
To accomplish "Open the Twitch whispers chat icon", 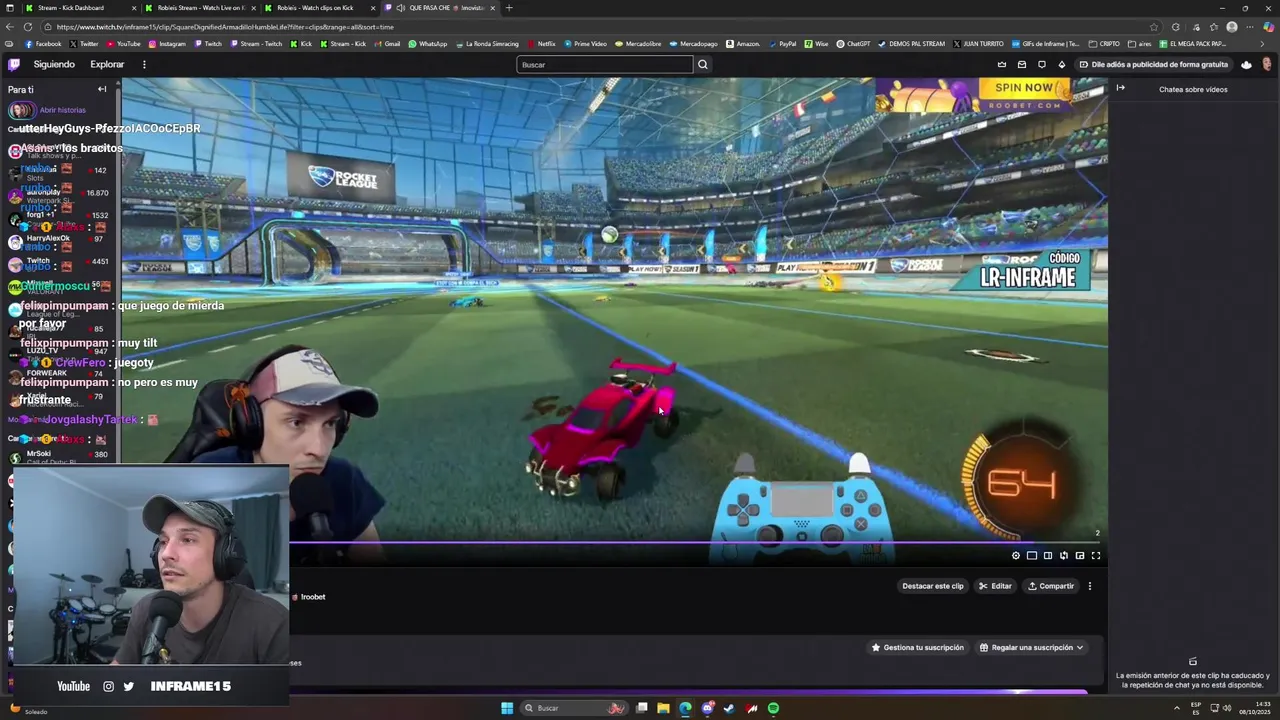I will pos(1042,64).
